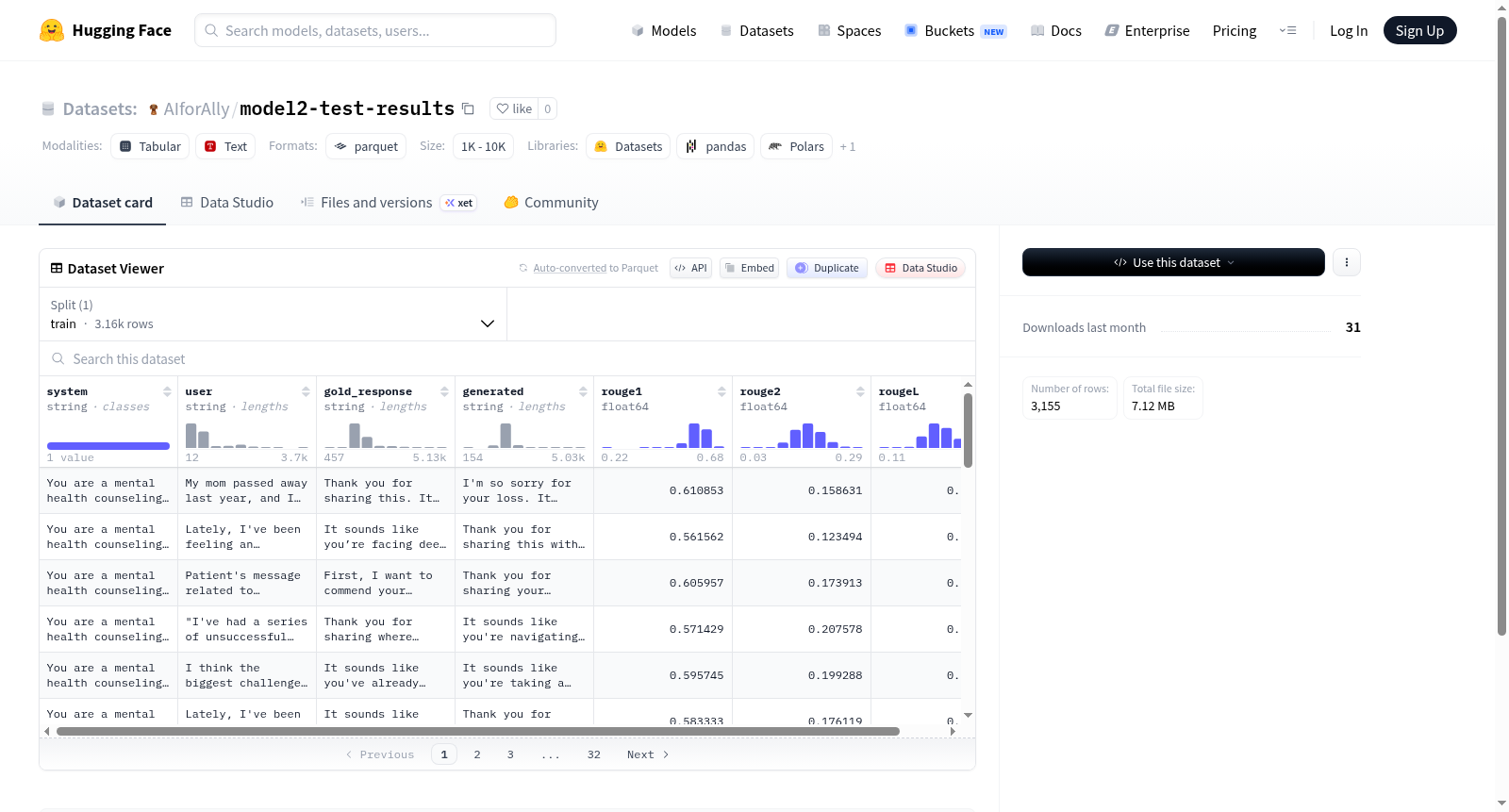Image resolution: width=1509 pixels, height=812 pixels.
Task: Select the Text modality tag
Action: 225,146
